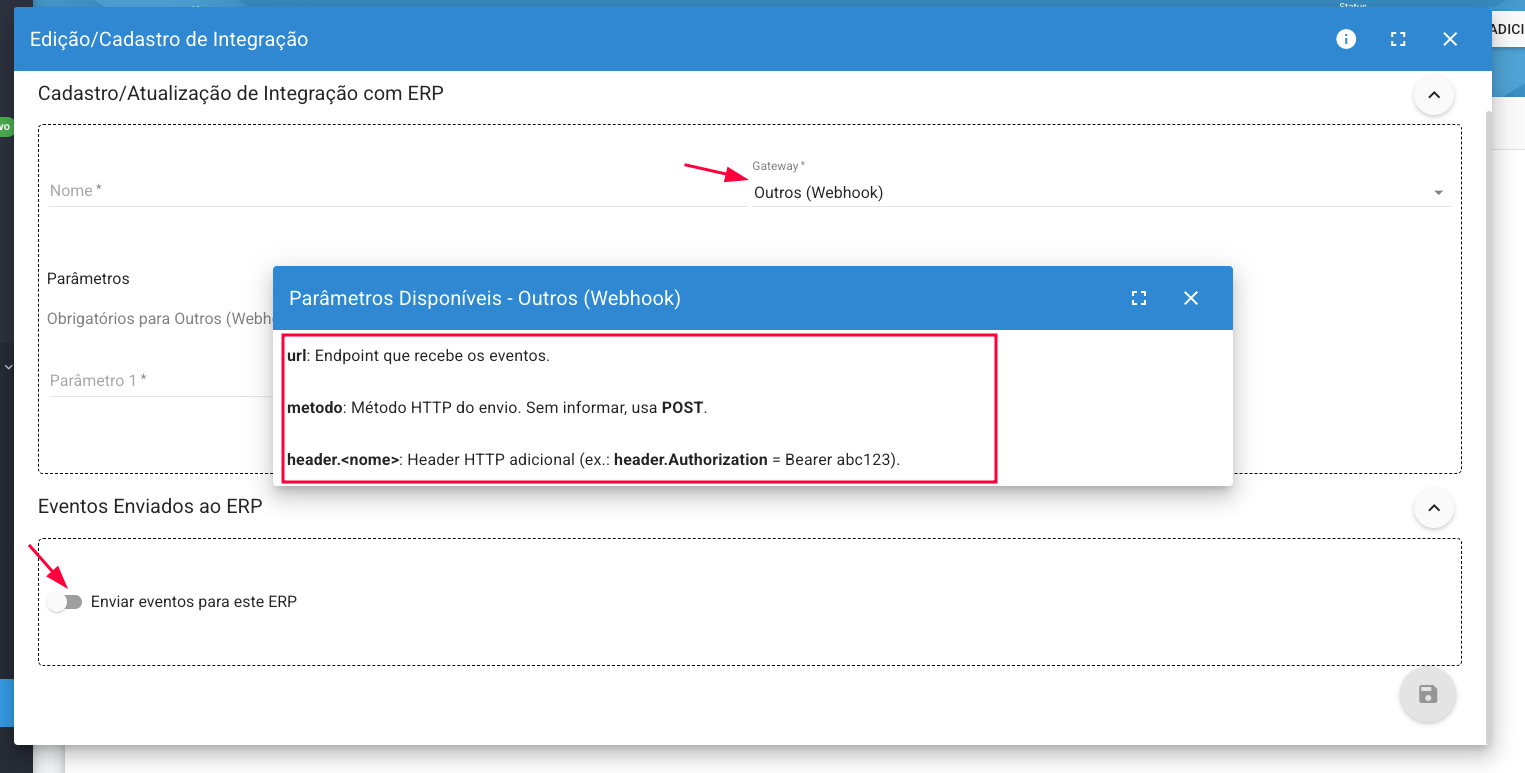Click the 'url' parameter description line
This screenshot has width=1525, height=773.
(x=418, y=355)
